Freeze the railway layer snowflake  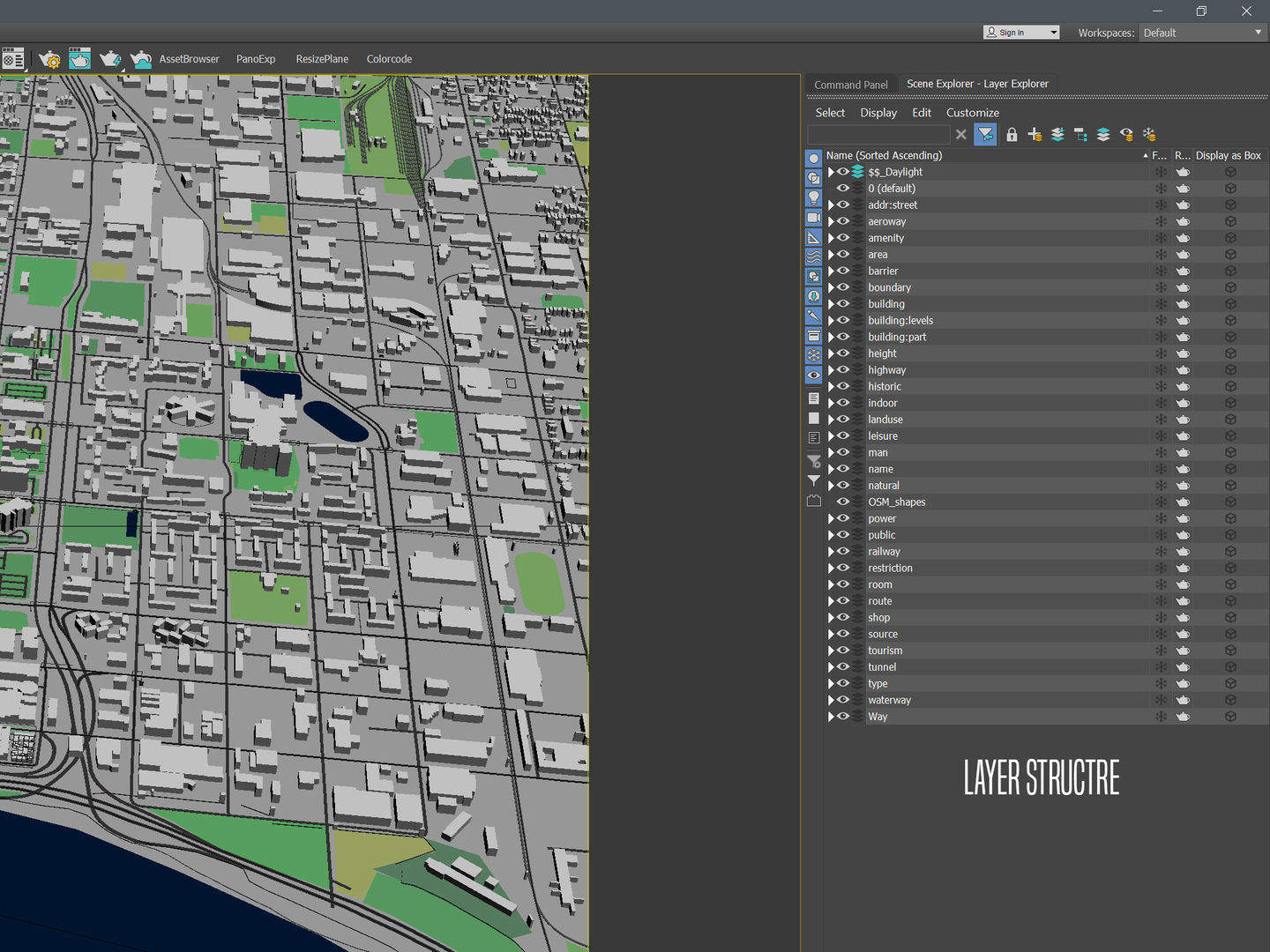[x=1161, y=552]
